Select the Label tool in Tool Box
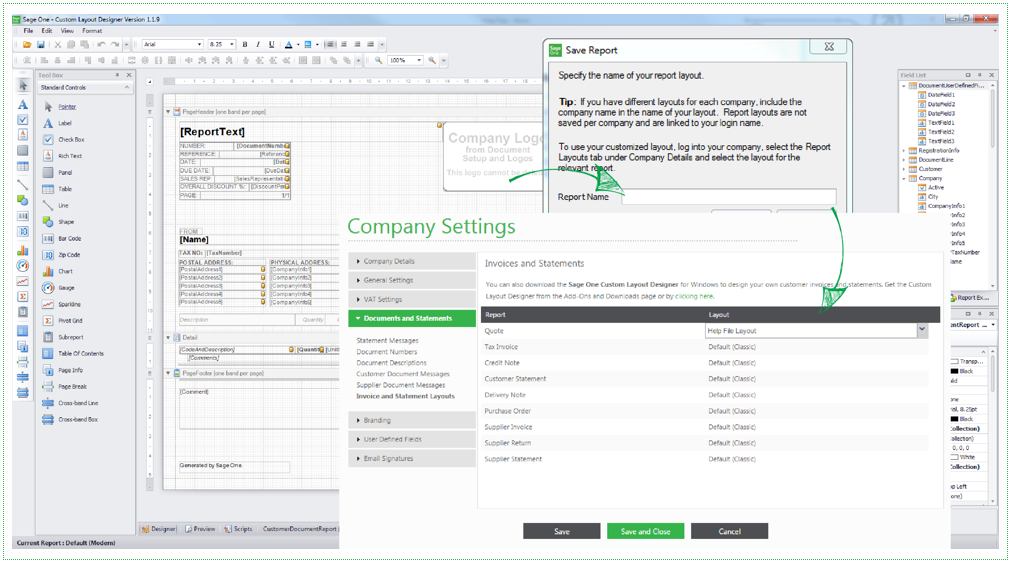 point(57,123)
